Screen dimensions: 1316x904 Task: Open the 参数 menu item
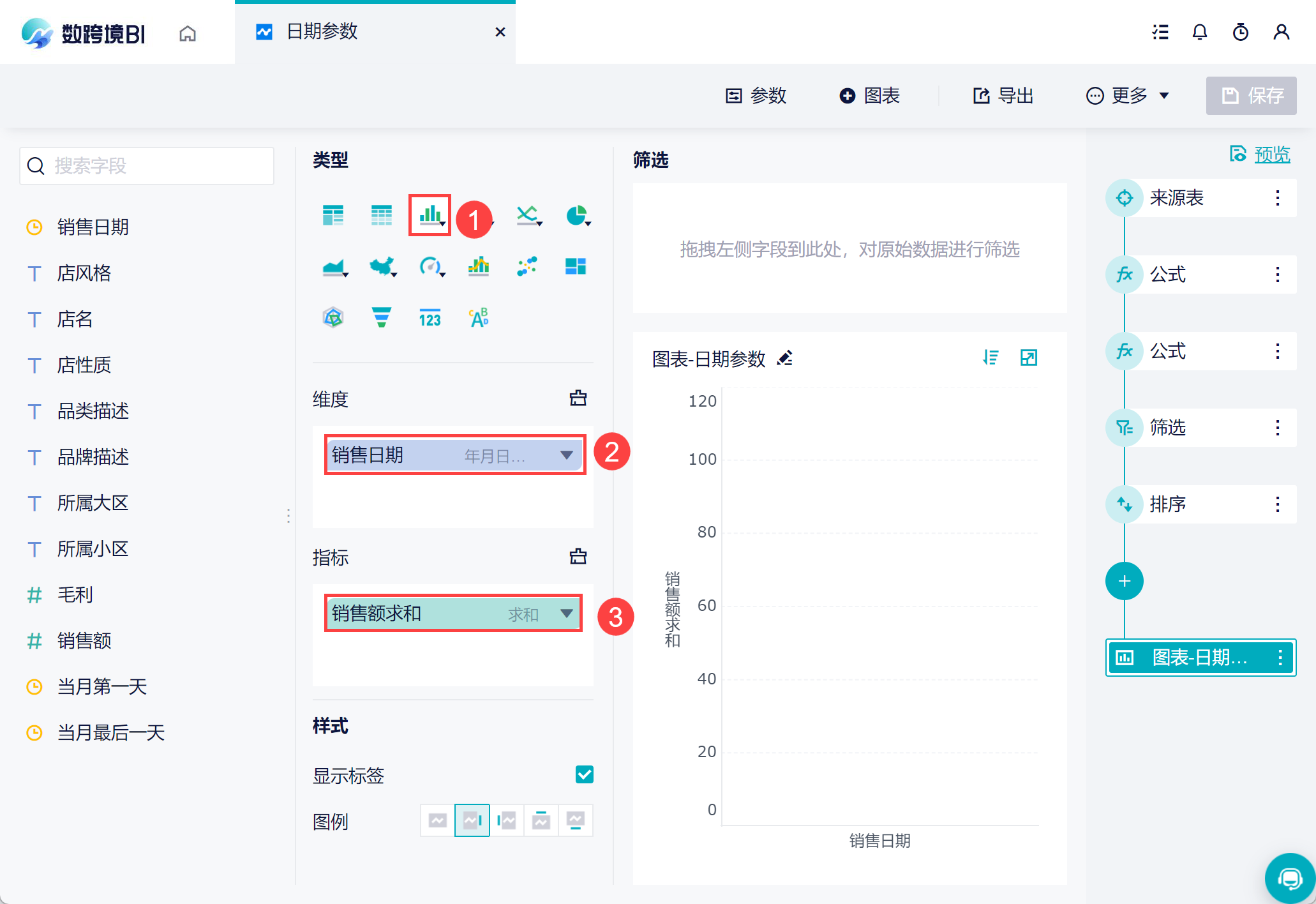point(756,96)
